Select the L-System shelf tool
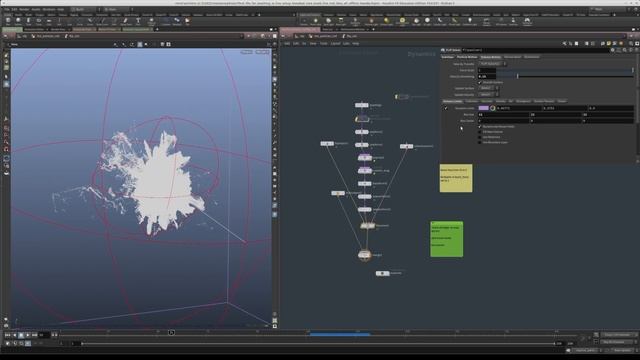This screenshot has height=360, width=640. pyautogui.click(x=165, y=21)
